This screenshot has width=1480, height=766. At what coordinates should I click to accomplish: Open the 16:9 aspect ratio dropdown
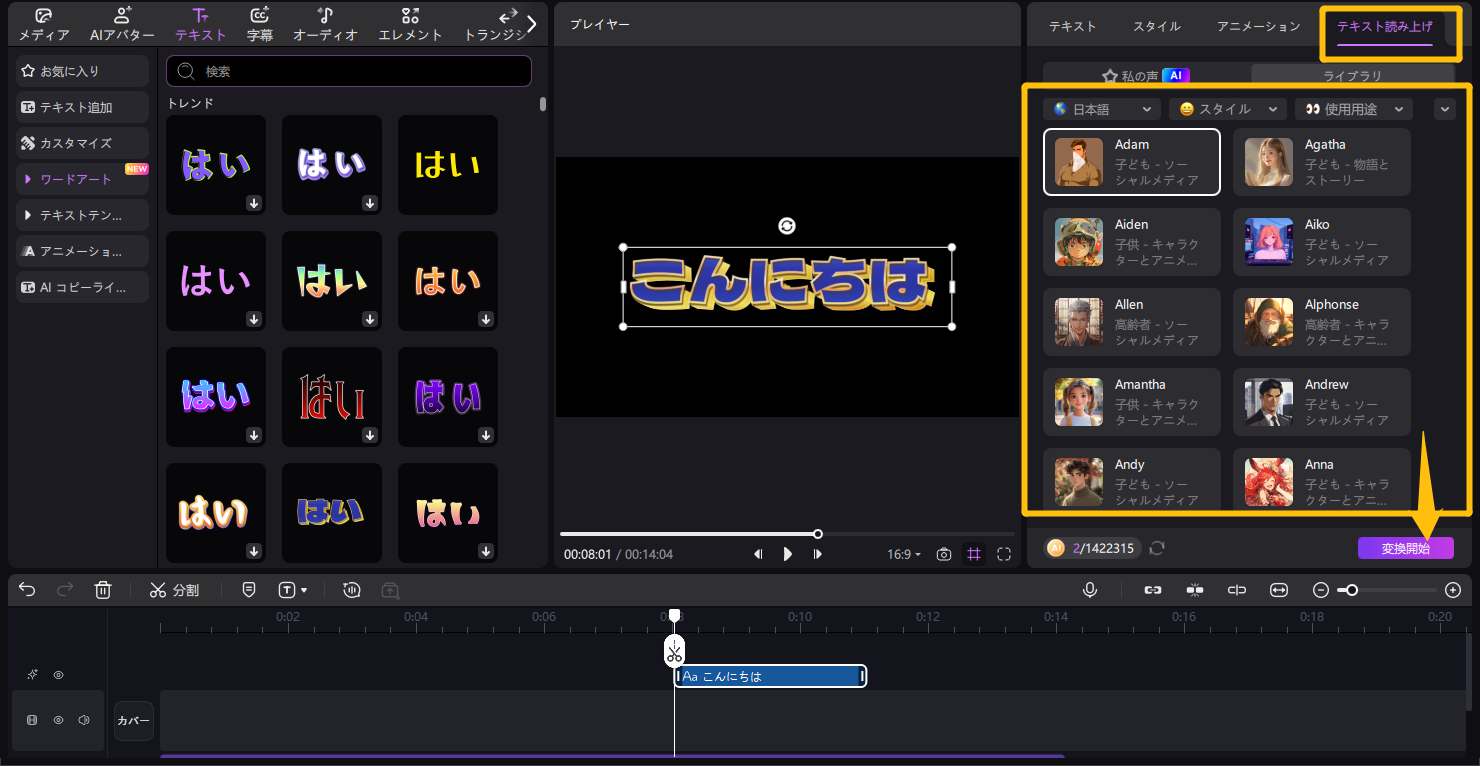(902, 554)
